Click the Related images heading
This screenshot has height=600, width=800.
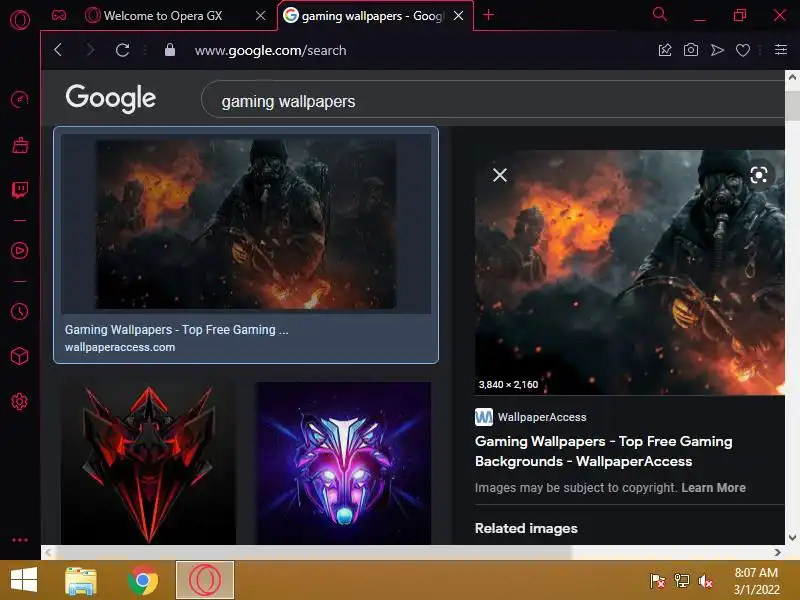coord(526,528)
